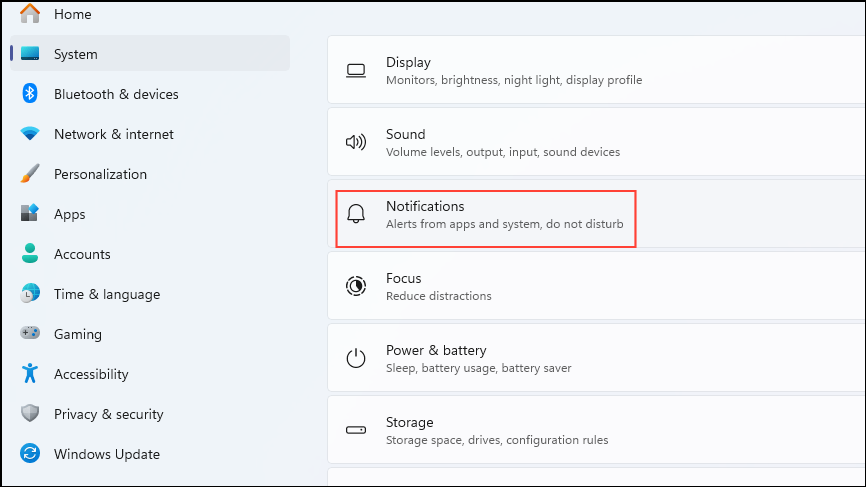The width and height of the screenshot is (866, 487).
Task: Click 'Monitors, brightness, night light, display profile' text
Action: click(x=514, y=80)
